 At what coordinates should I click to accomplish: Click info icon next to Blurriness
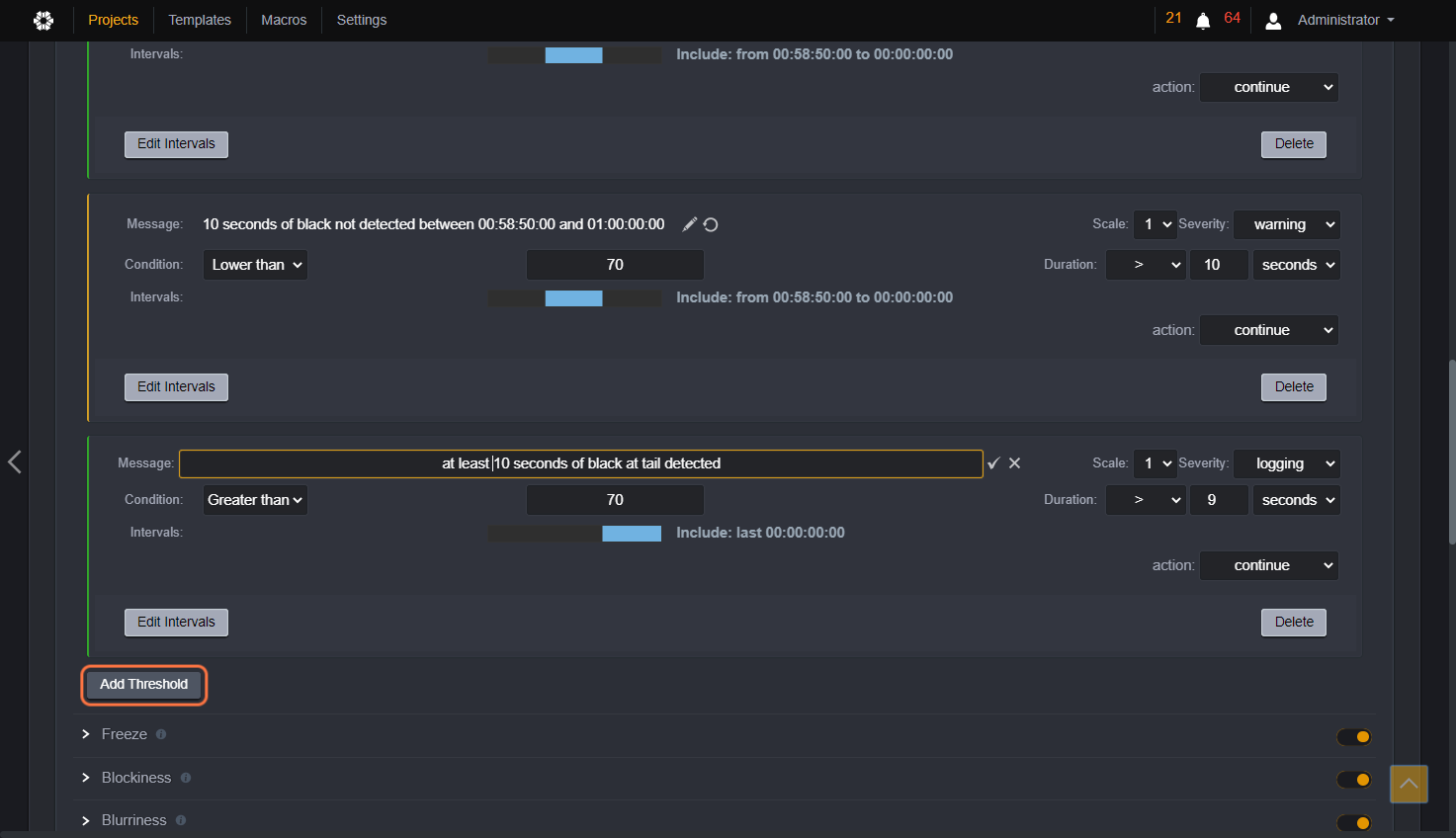click(x=181, y=820)
